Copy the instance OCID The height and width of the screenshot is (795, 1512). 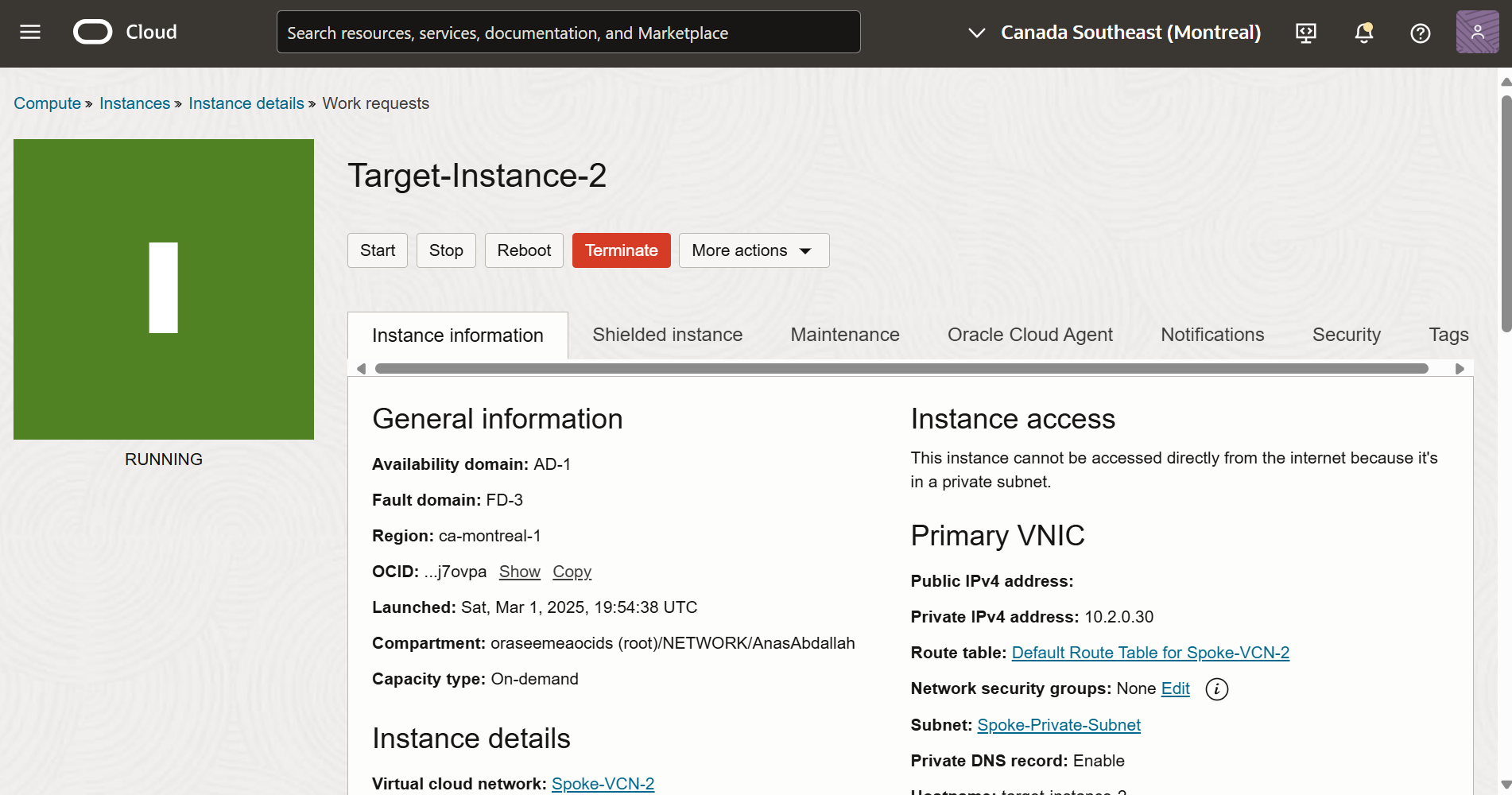572,572
